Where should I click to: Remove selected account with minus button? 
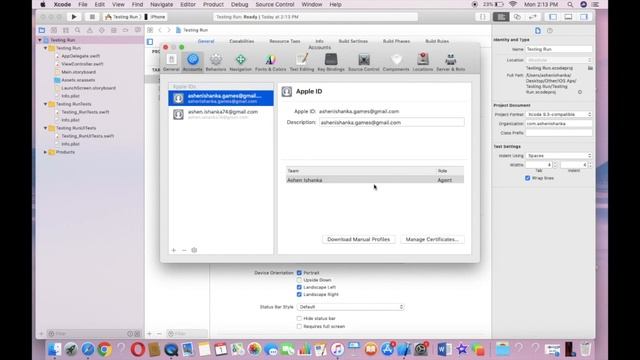tap(184, 250)
